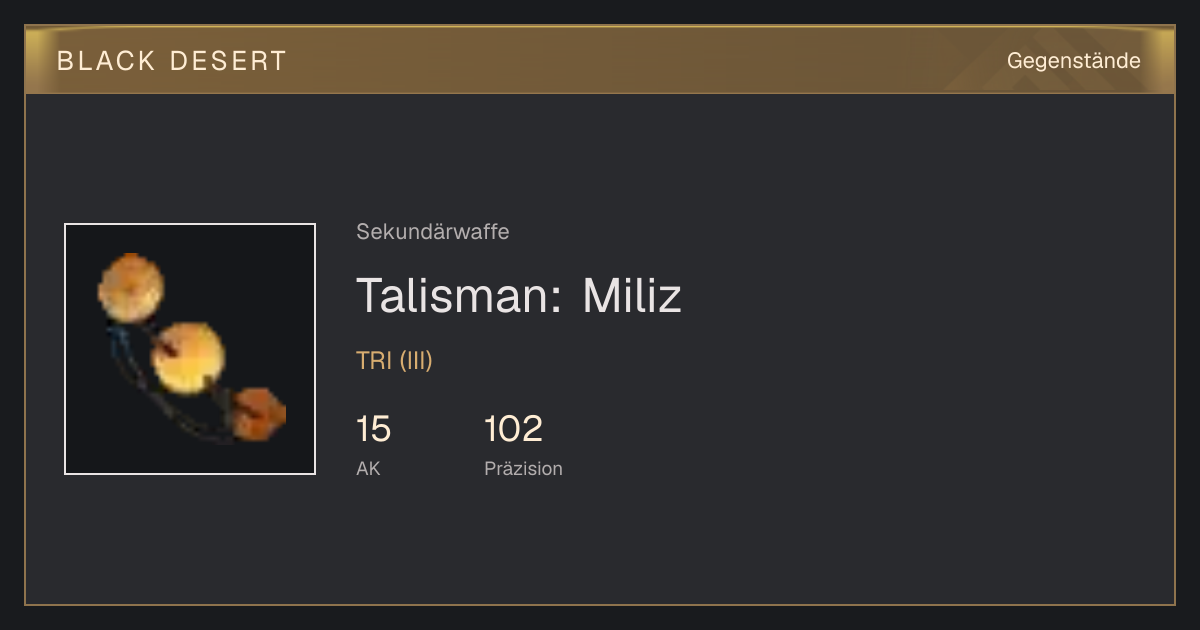Click the Präzision stat label
This screenshot has height=630, width=1200.
pyautogui.click(x=523, y=468)
